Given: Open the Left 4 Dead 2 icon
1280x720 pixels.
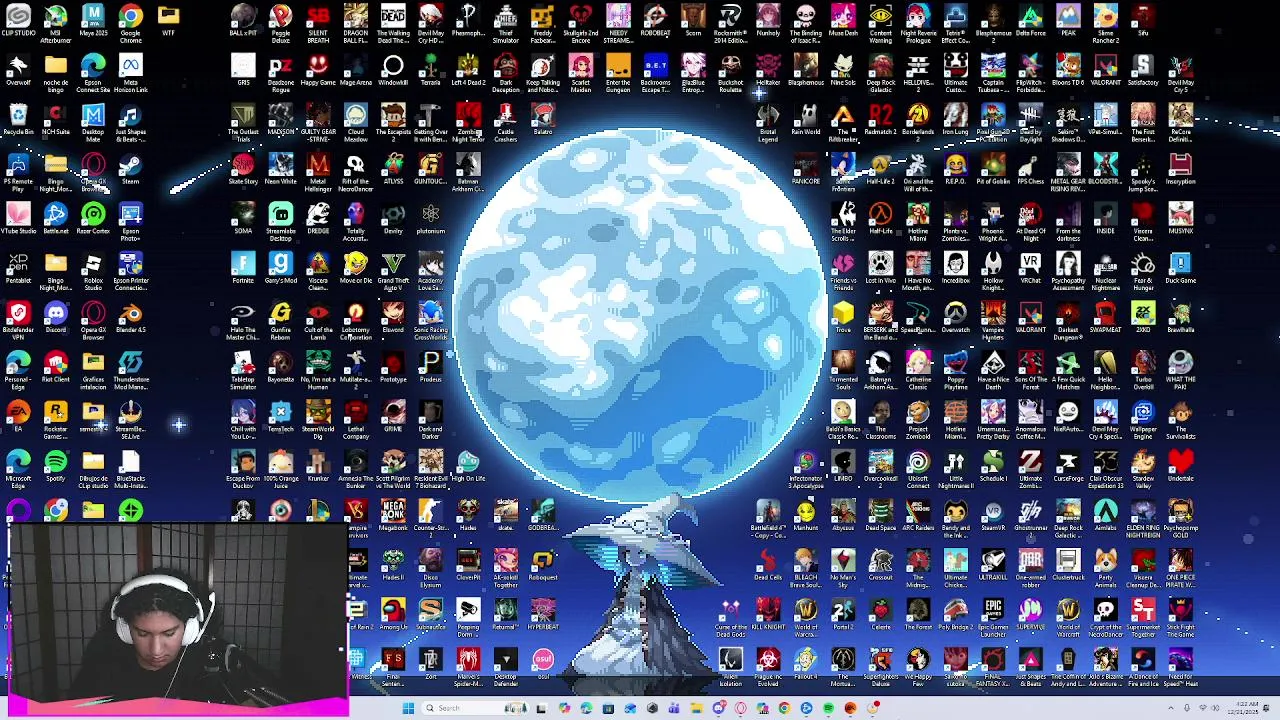Looking at the screenshot, I should pos(468,71).
